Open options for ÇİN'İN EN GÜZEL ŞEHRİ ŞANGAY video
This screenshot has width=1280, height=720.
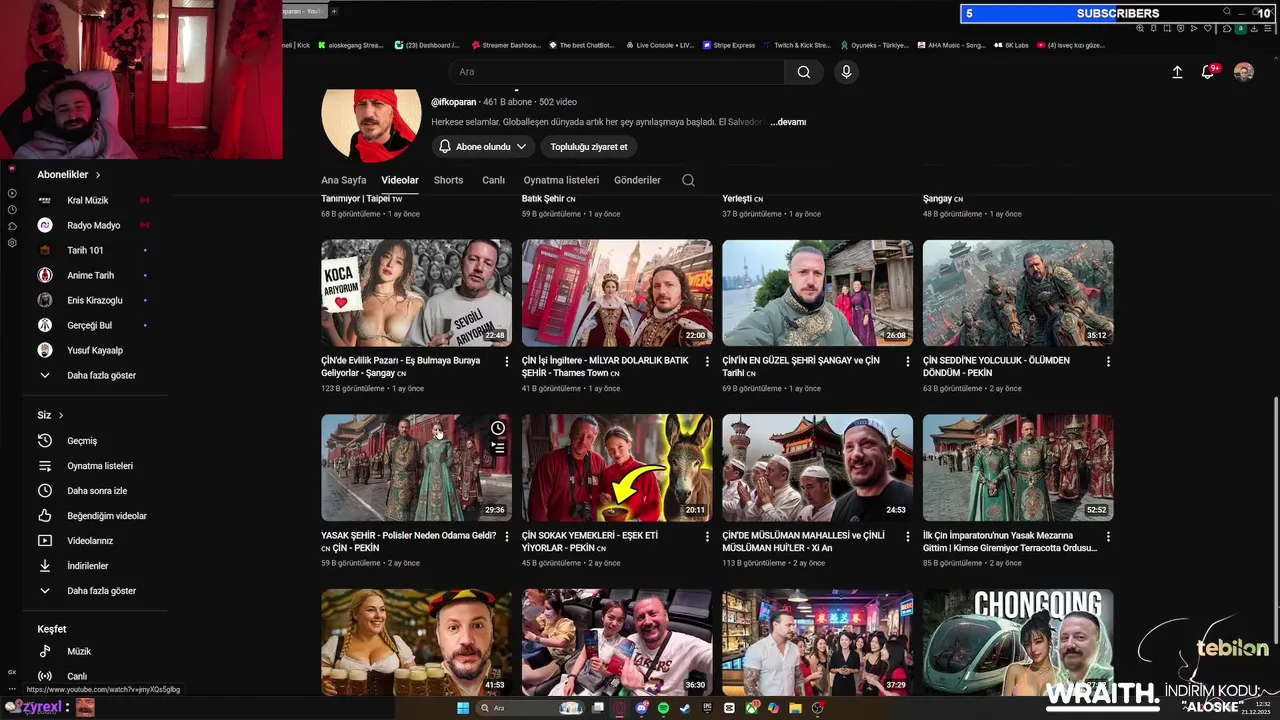tap(908, 361)
